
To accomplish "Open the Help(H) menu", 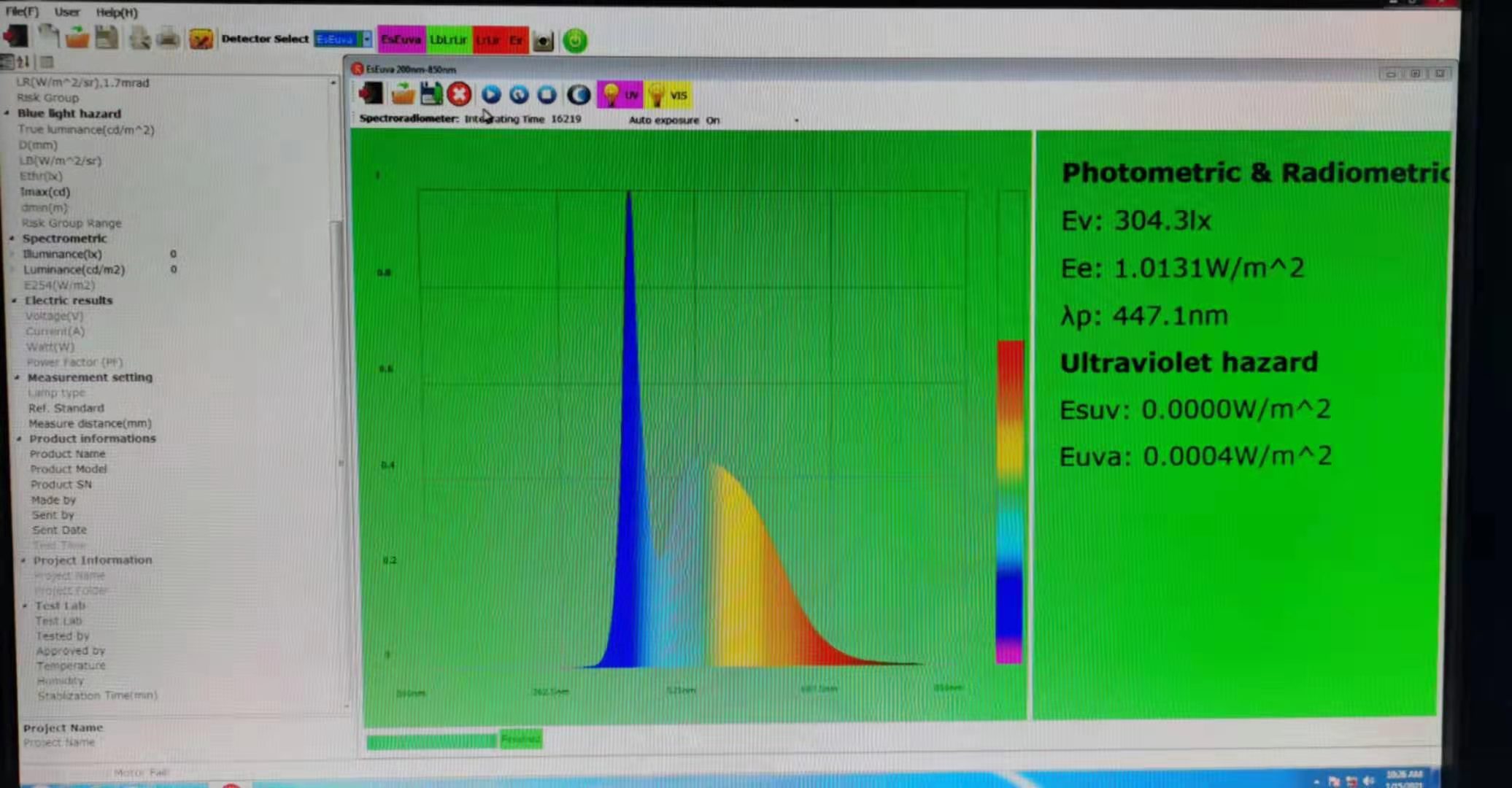I will (x=117, y=12).
